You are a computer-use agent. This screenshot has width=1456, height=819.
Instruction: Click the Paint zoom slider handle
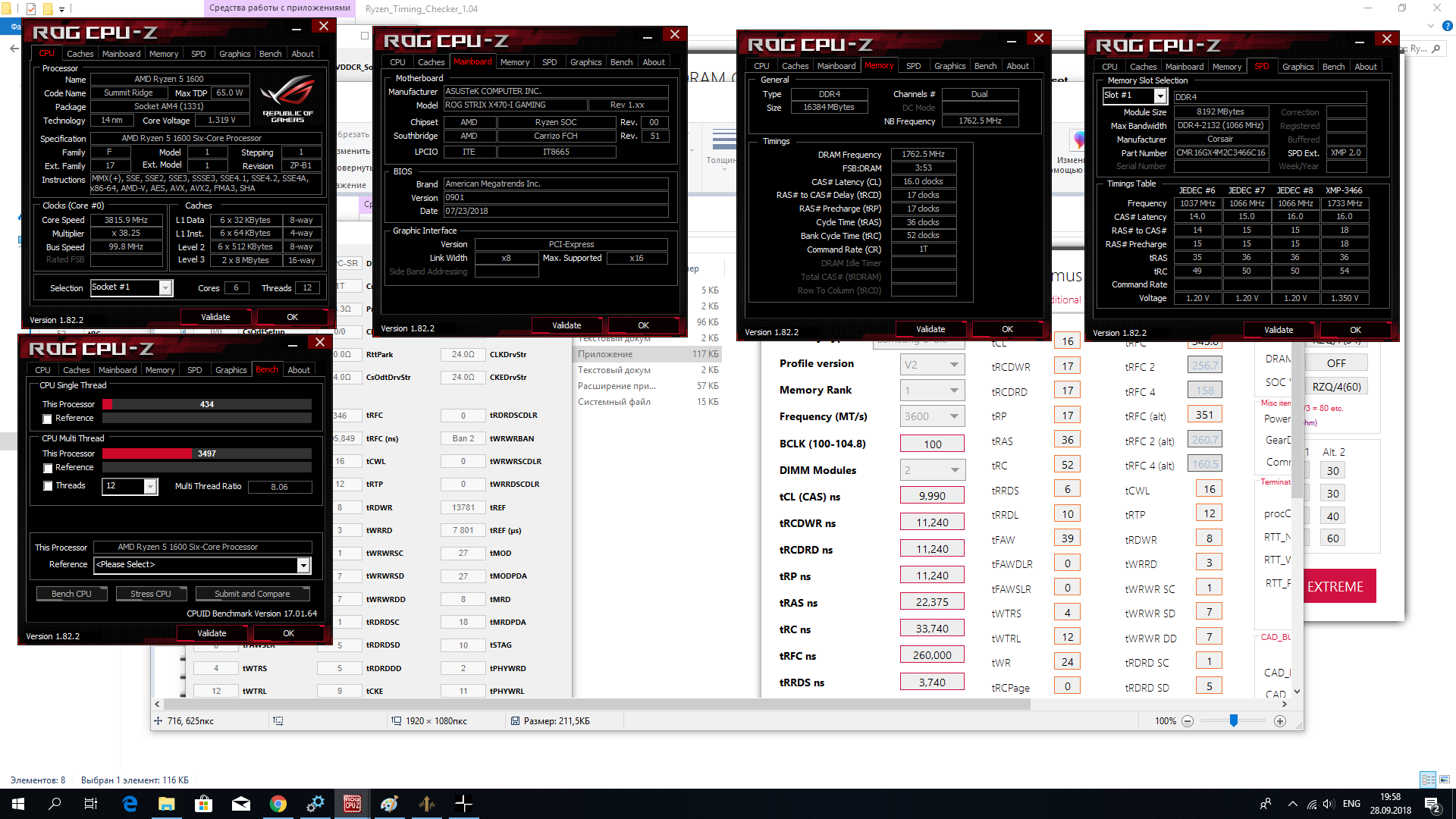coord(1234,721)
